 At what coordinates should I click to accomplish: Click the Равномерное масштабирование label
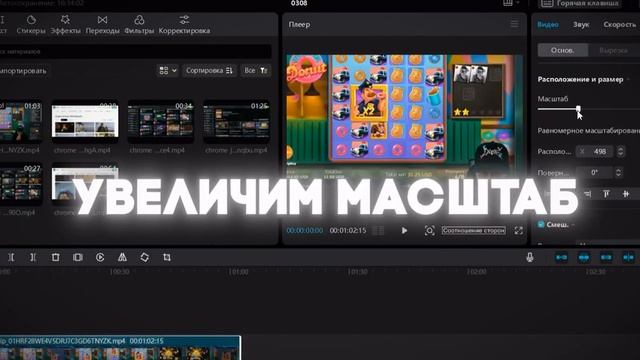coord(589,131)
